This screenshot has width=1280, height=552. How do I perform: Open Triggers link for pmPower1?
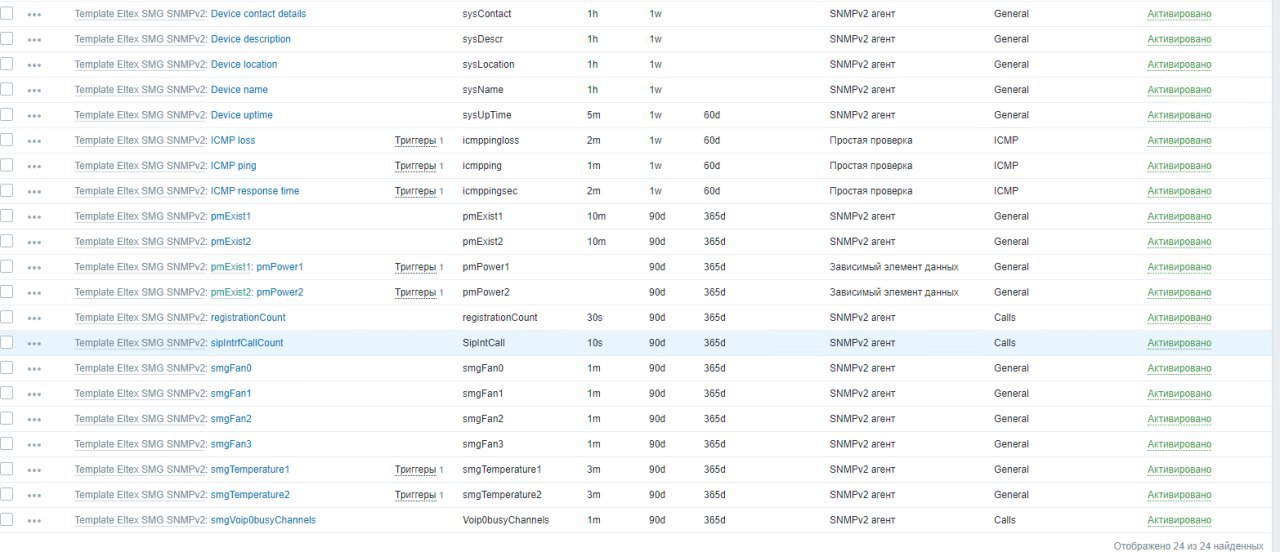coord(415,267)
